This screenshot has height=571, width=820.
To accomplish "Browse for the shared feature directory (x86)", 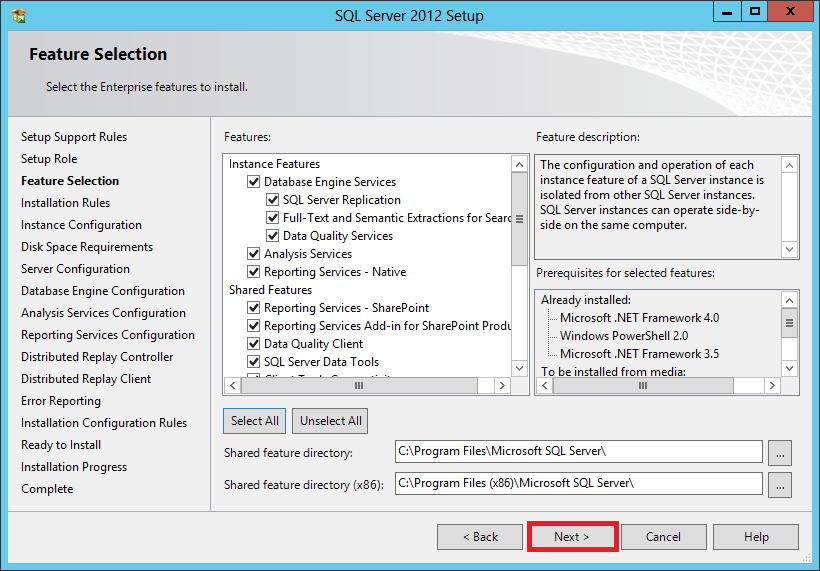I will point(781,485).
